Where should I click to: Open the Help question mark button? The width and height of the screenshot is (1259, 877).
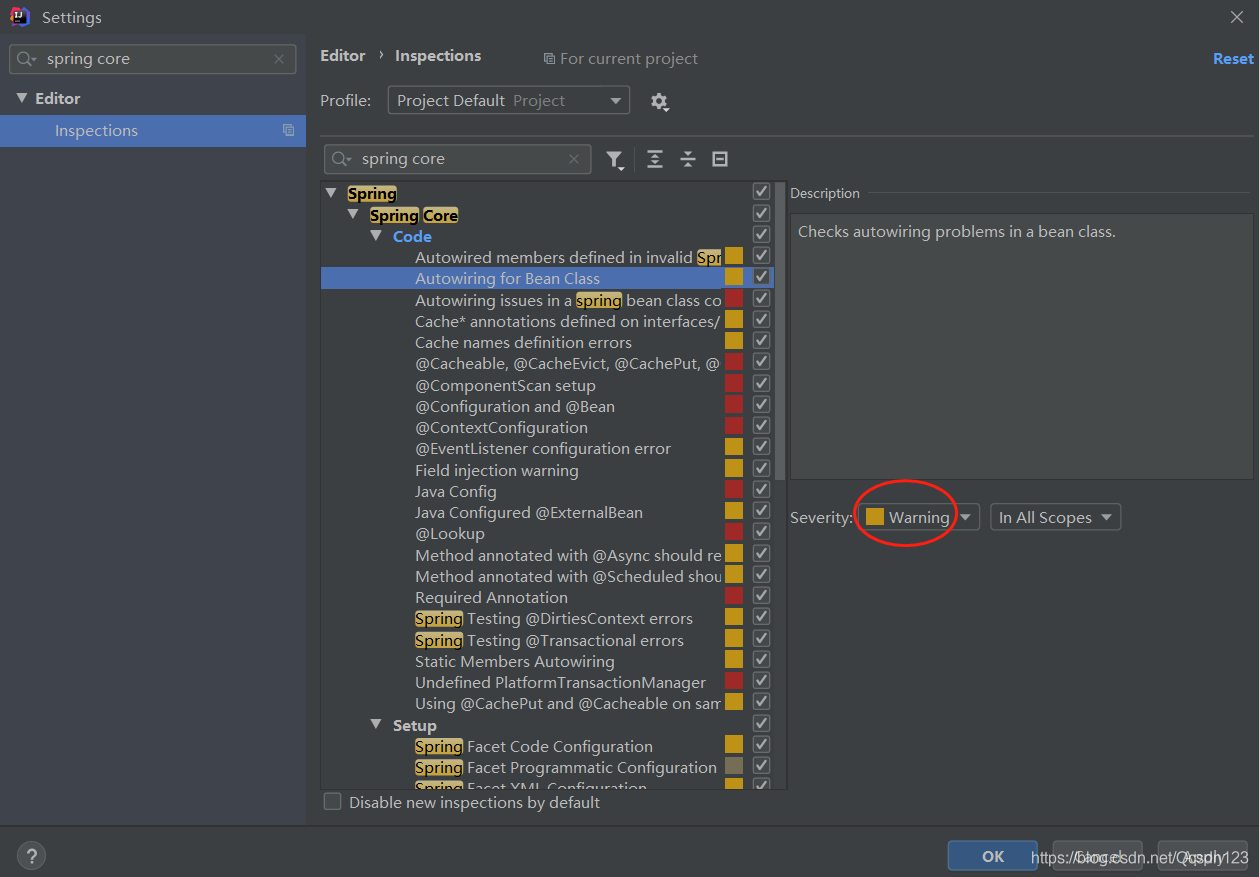(31, 856)
